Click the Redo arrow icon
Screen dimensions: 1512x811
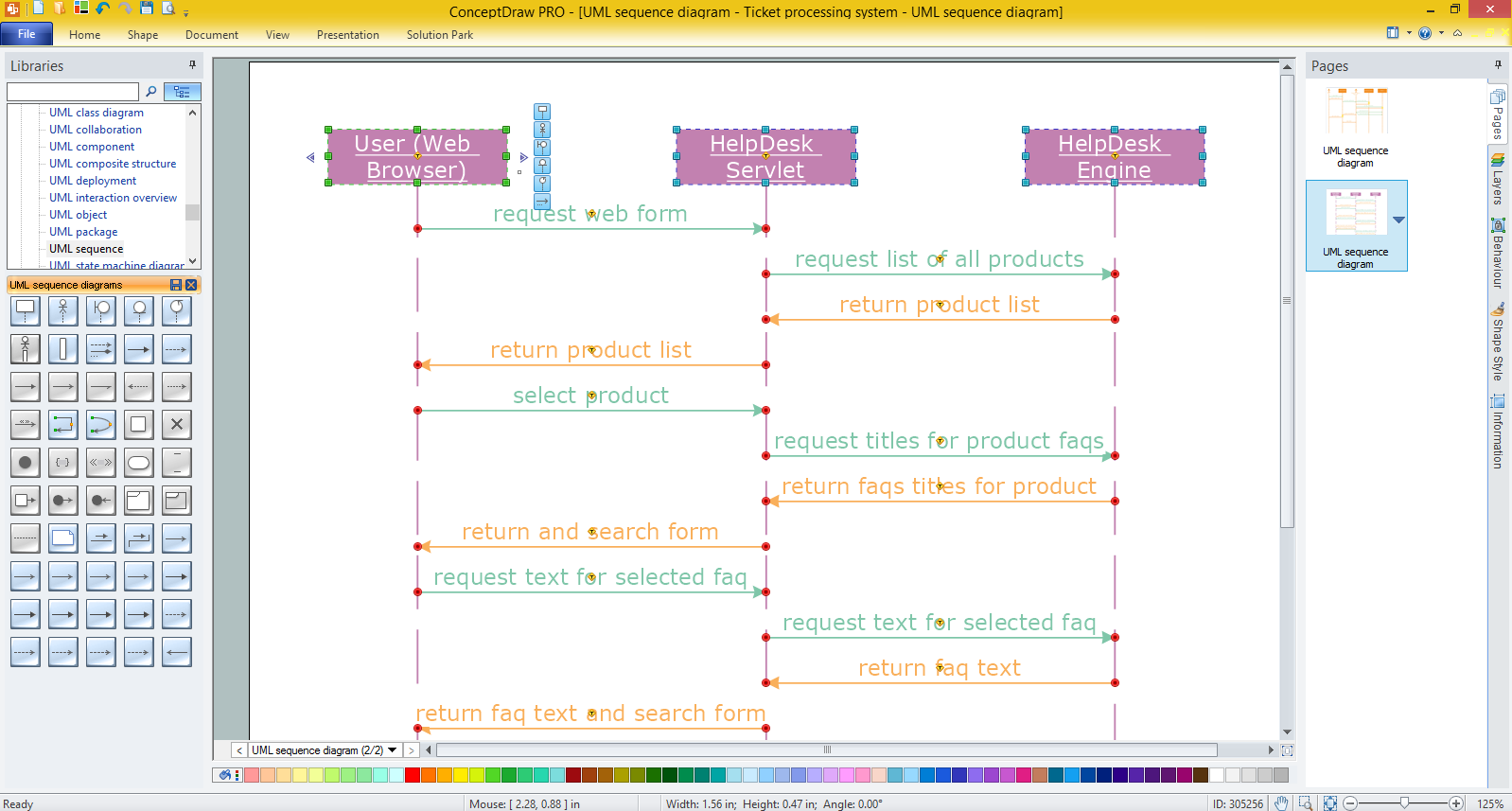click(125, 9)
